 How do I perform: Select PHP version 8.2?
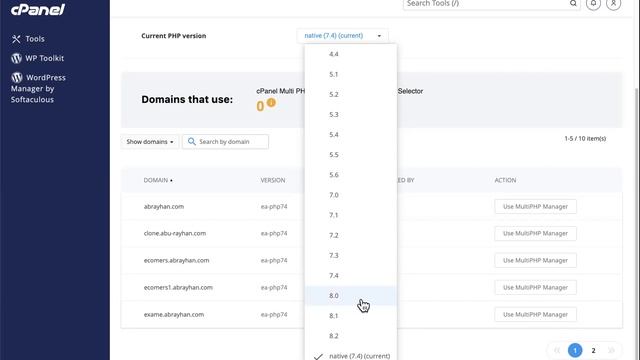pyautogui.click(x=351, y=336)
